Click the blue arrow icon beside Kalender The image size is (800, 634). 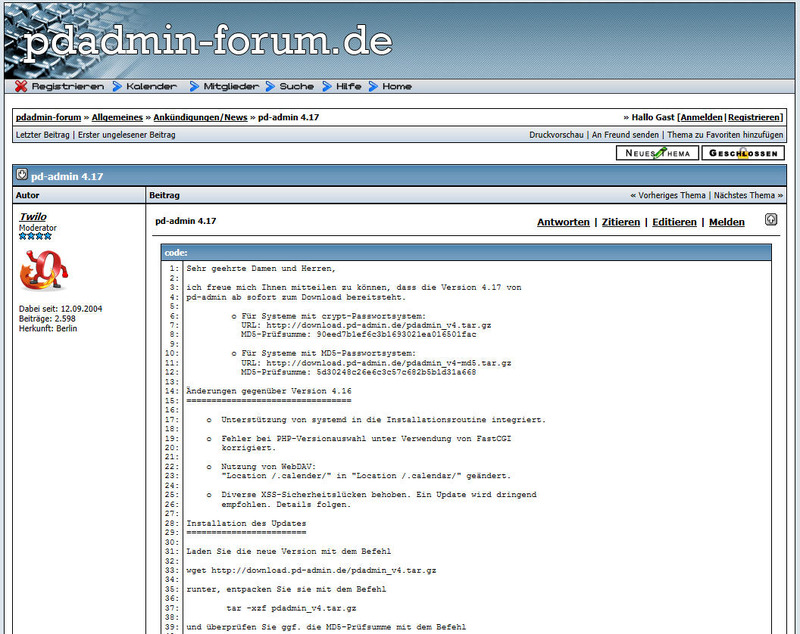click(x=118, y=87)
